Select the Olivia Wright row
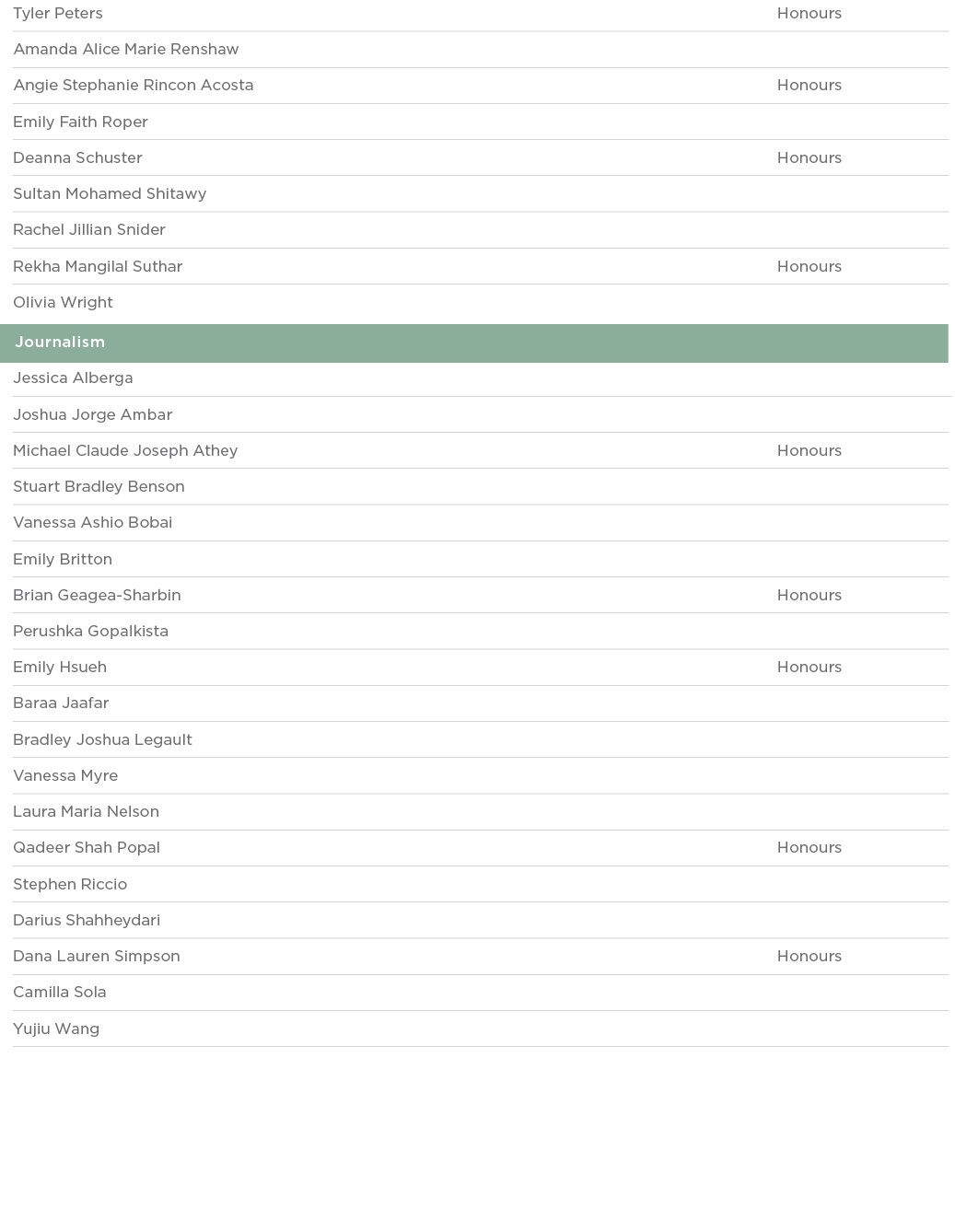The width and height of the screenshot is (955, 1232). click(63, 303)
